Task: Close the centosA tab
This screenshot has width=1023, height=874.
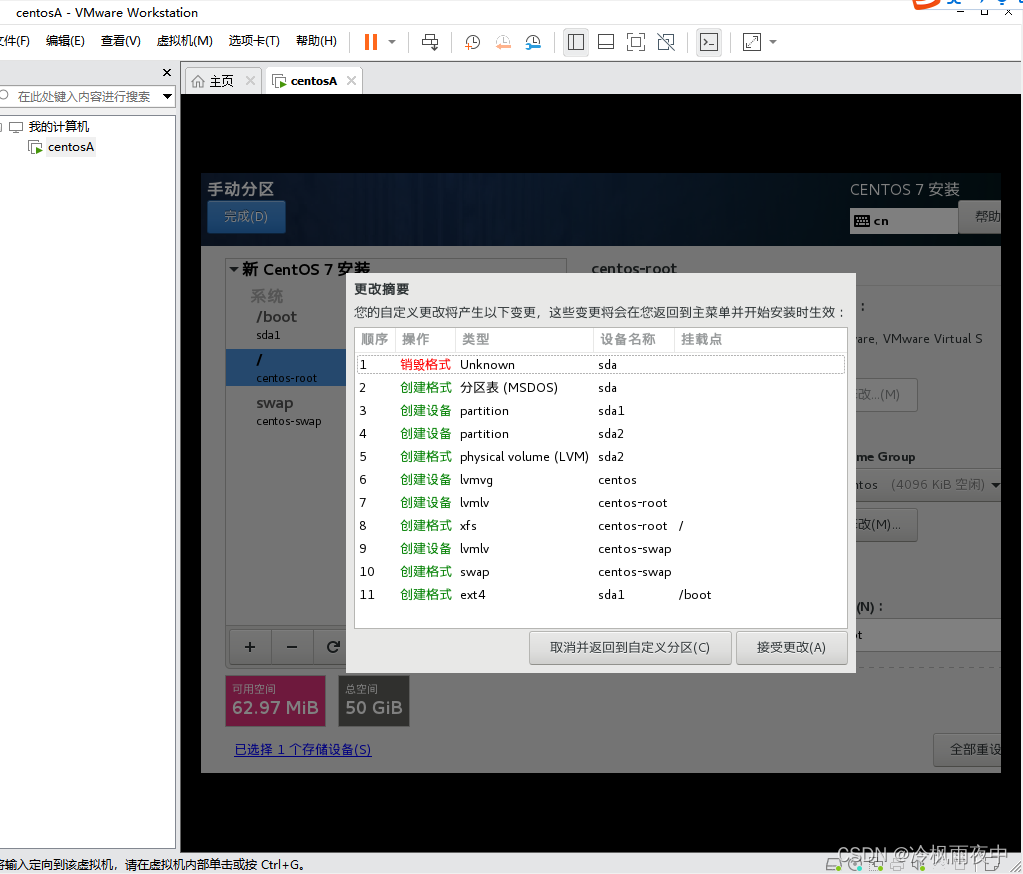Action: (352, 80)
